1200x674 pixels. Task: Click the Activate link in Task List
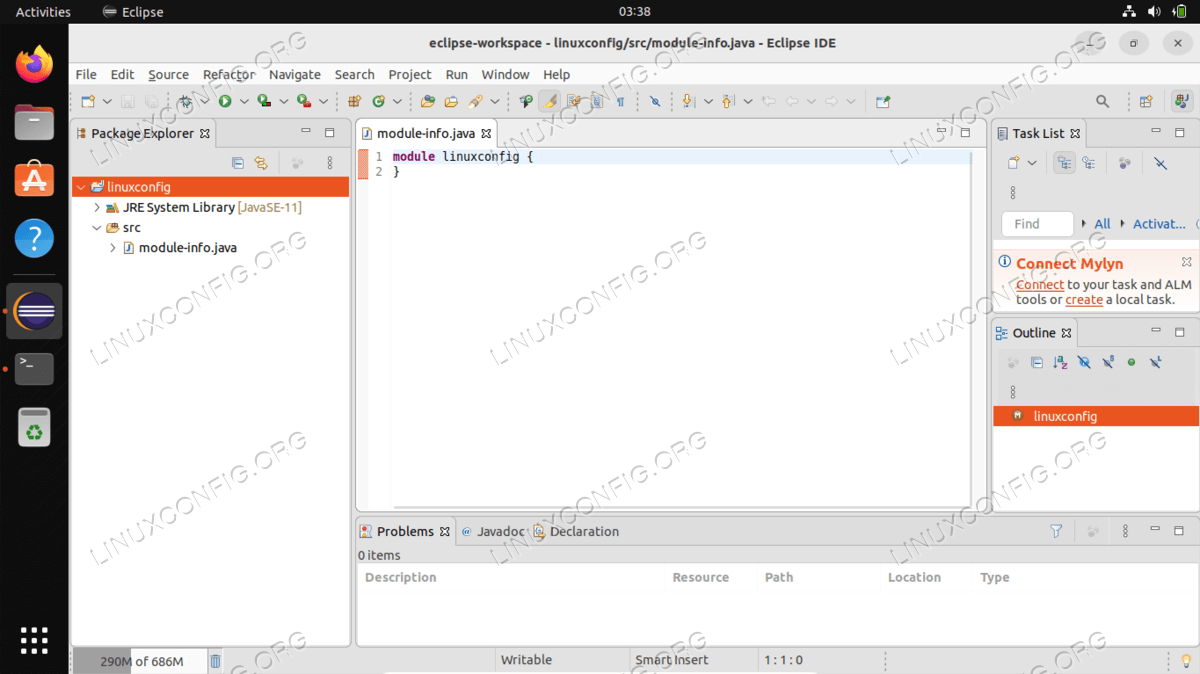(1159, 224)
